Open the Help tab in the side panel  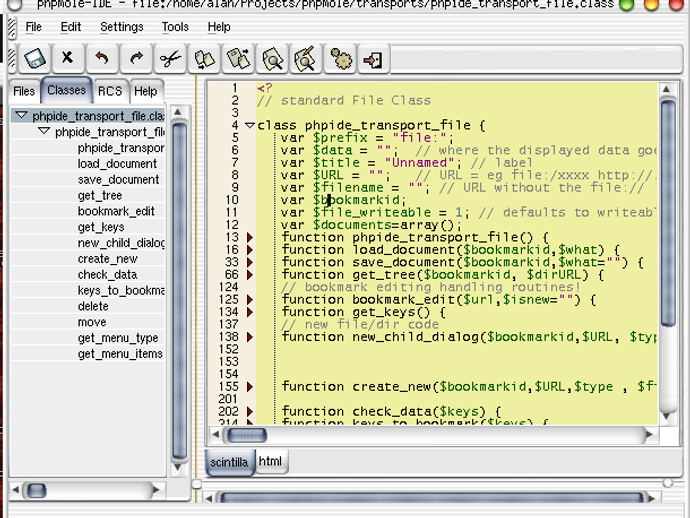[146, 92]
